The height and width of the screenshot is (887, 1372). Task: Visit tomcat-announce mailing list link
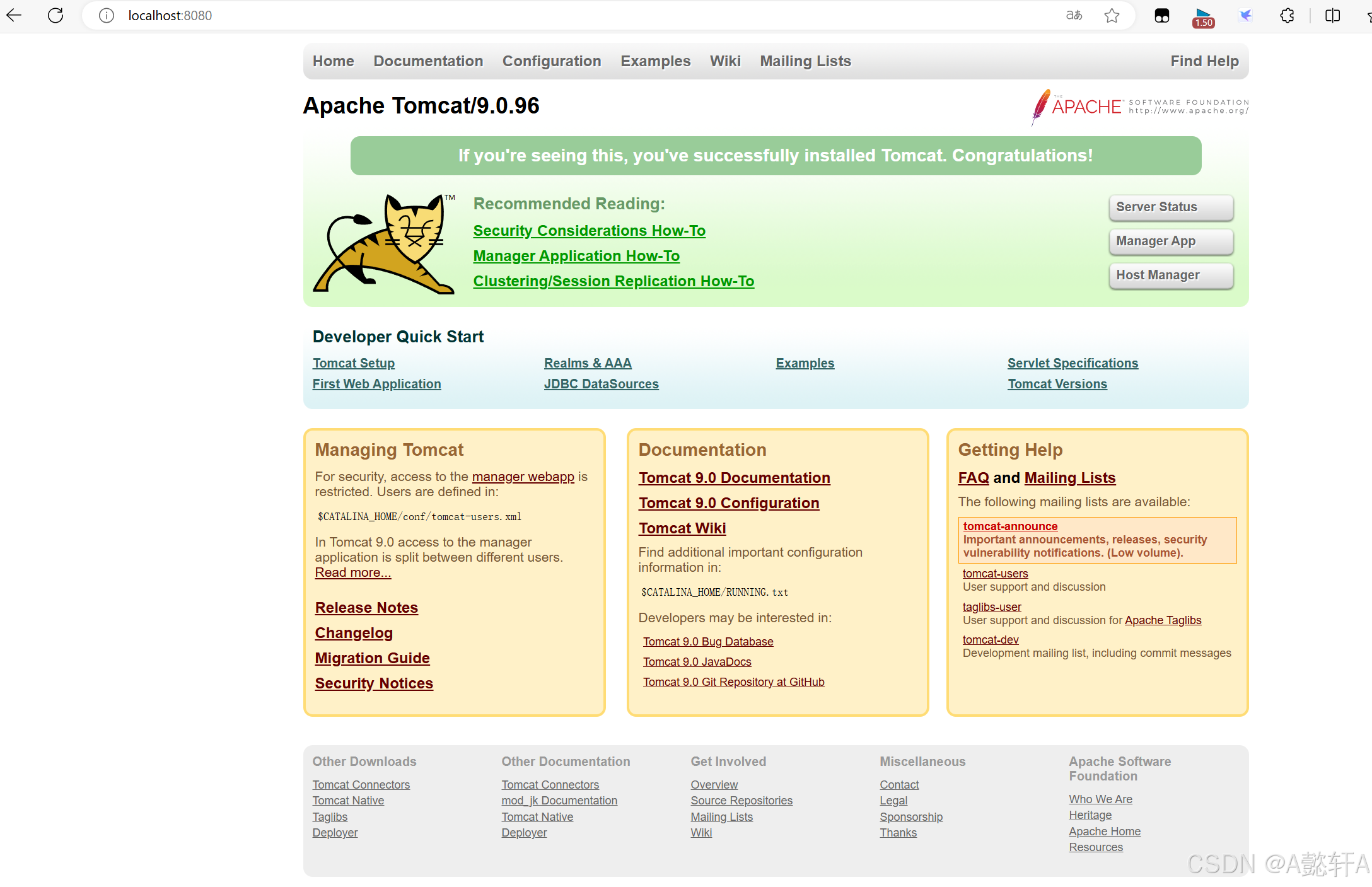[1010, 526]
